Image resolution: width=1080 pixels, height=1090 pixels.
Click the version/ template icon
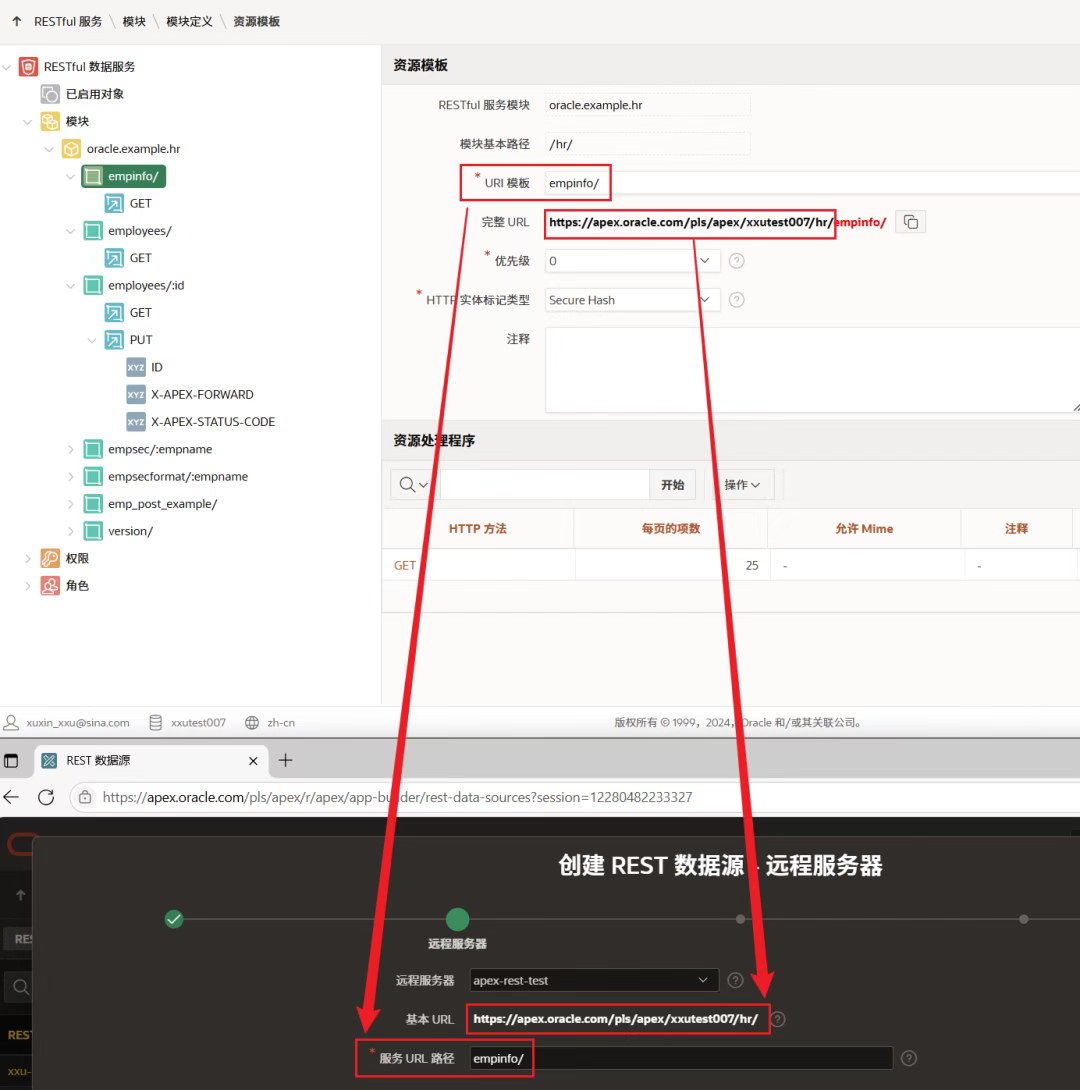pyautogui.click(x=92, y=531)
